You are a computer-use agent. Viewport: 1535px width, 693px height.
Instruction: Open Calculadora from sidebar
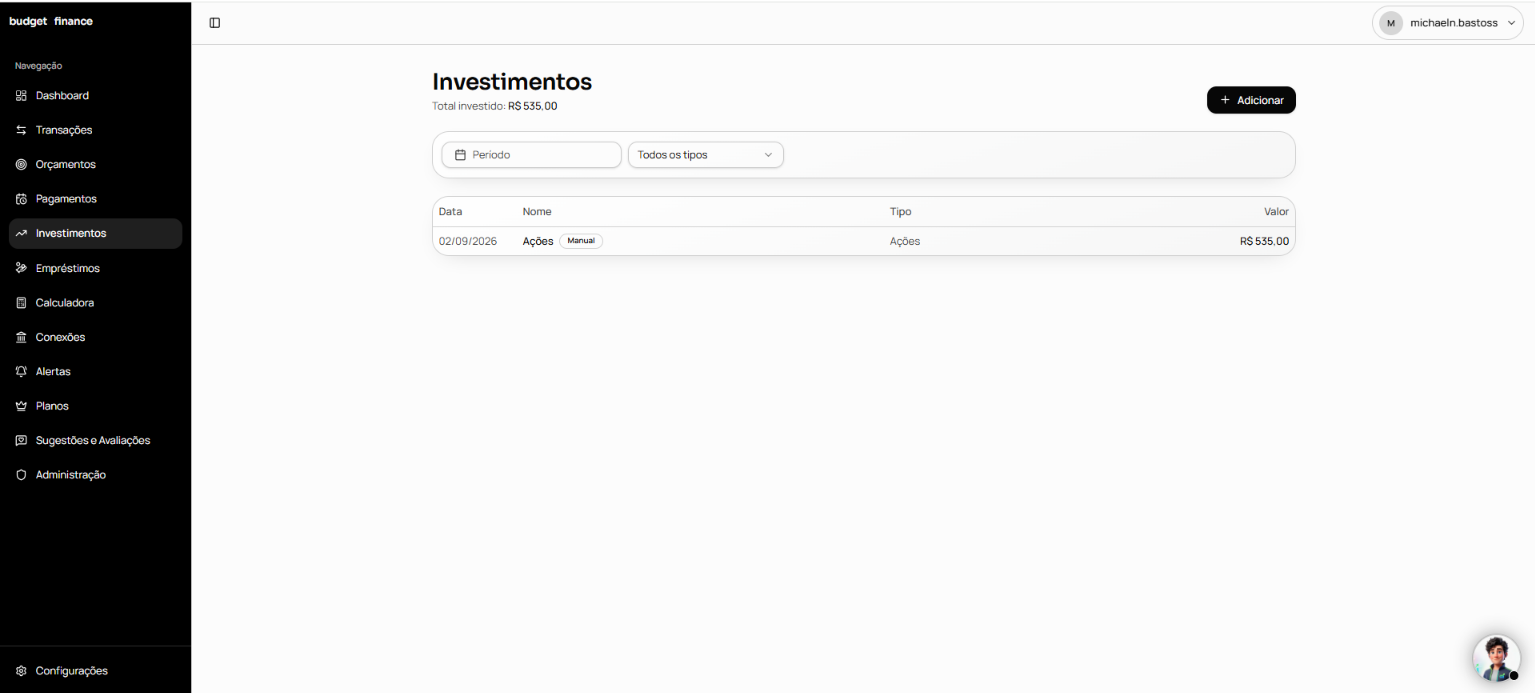pyautogui.click(x=96, y=302)
